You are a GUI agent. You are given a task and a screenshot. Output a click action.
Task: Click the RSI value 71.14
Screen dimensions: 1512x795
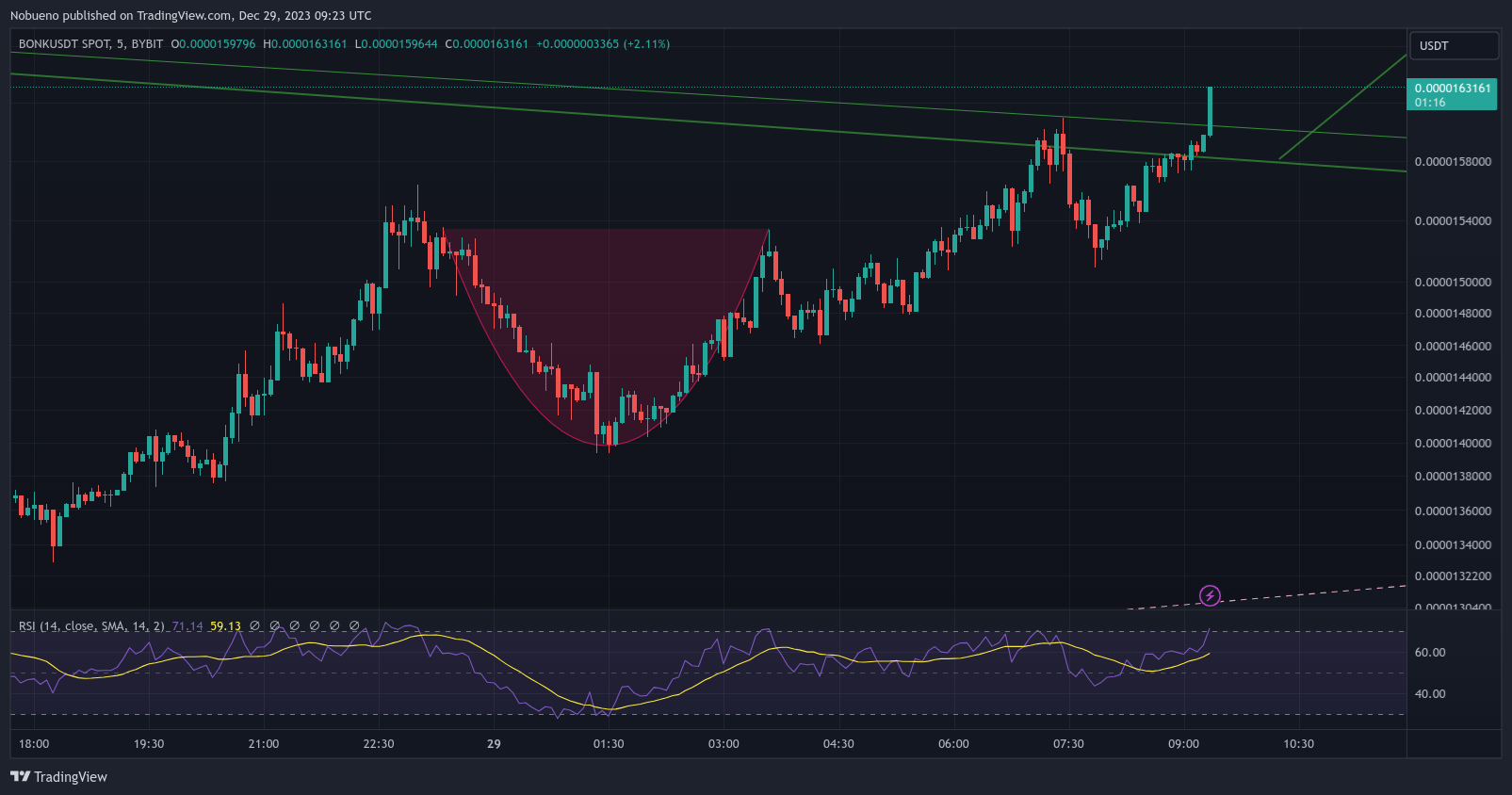[x=187, y=626]
